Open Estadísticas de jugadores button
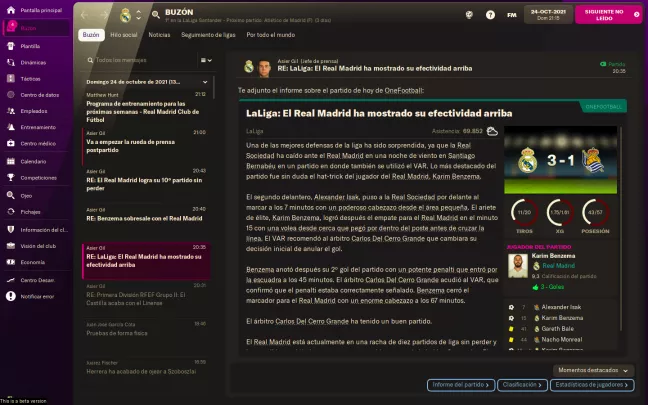Viewport: 648px width, 405px height. click(593, 385)
